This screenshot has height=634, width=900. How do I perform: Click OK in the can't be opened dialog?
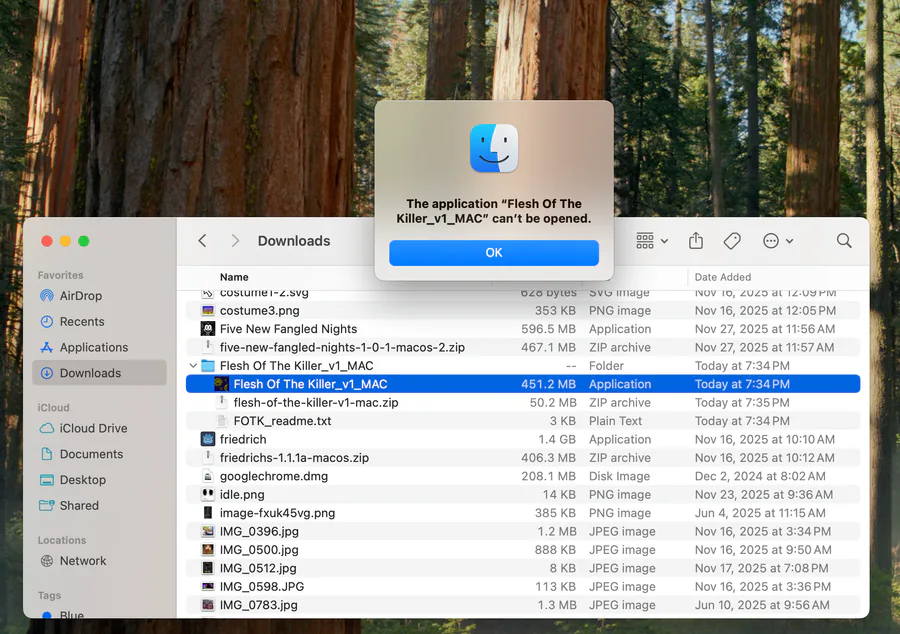point(494,252)
